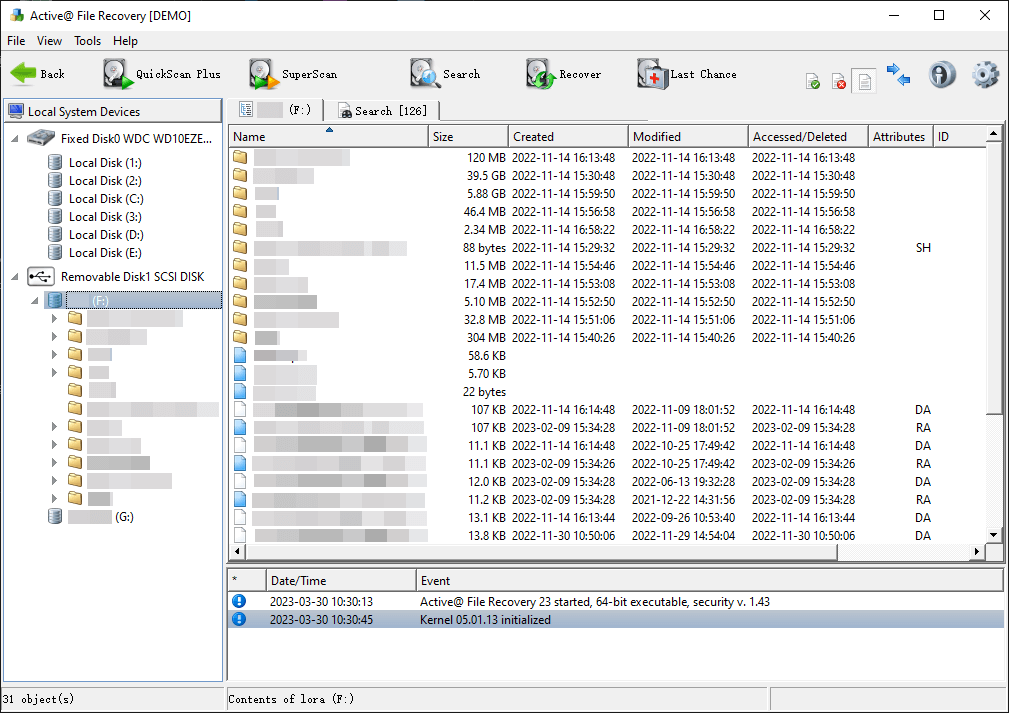Click scroll up arrow in file list
1009x713 pixels.
point(994,134)
